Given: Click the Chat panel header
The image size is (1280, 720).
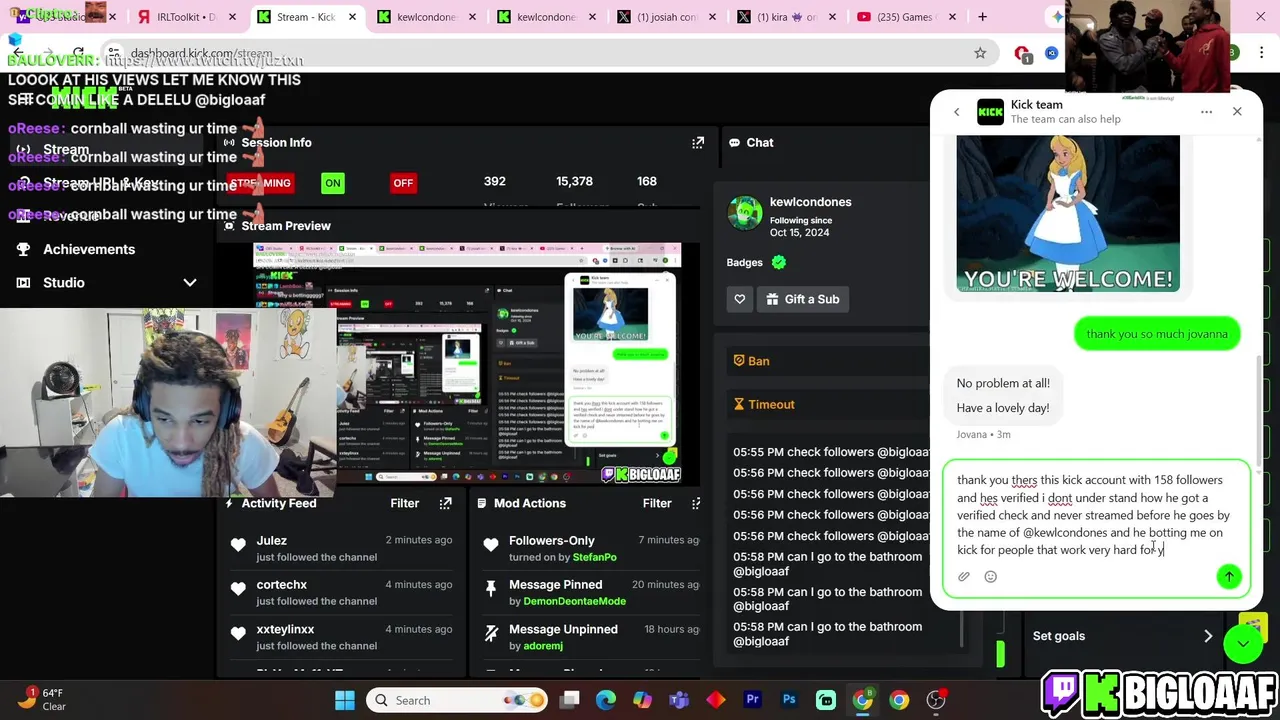Looking at the screenshot, I should click(x=750, y=143).
